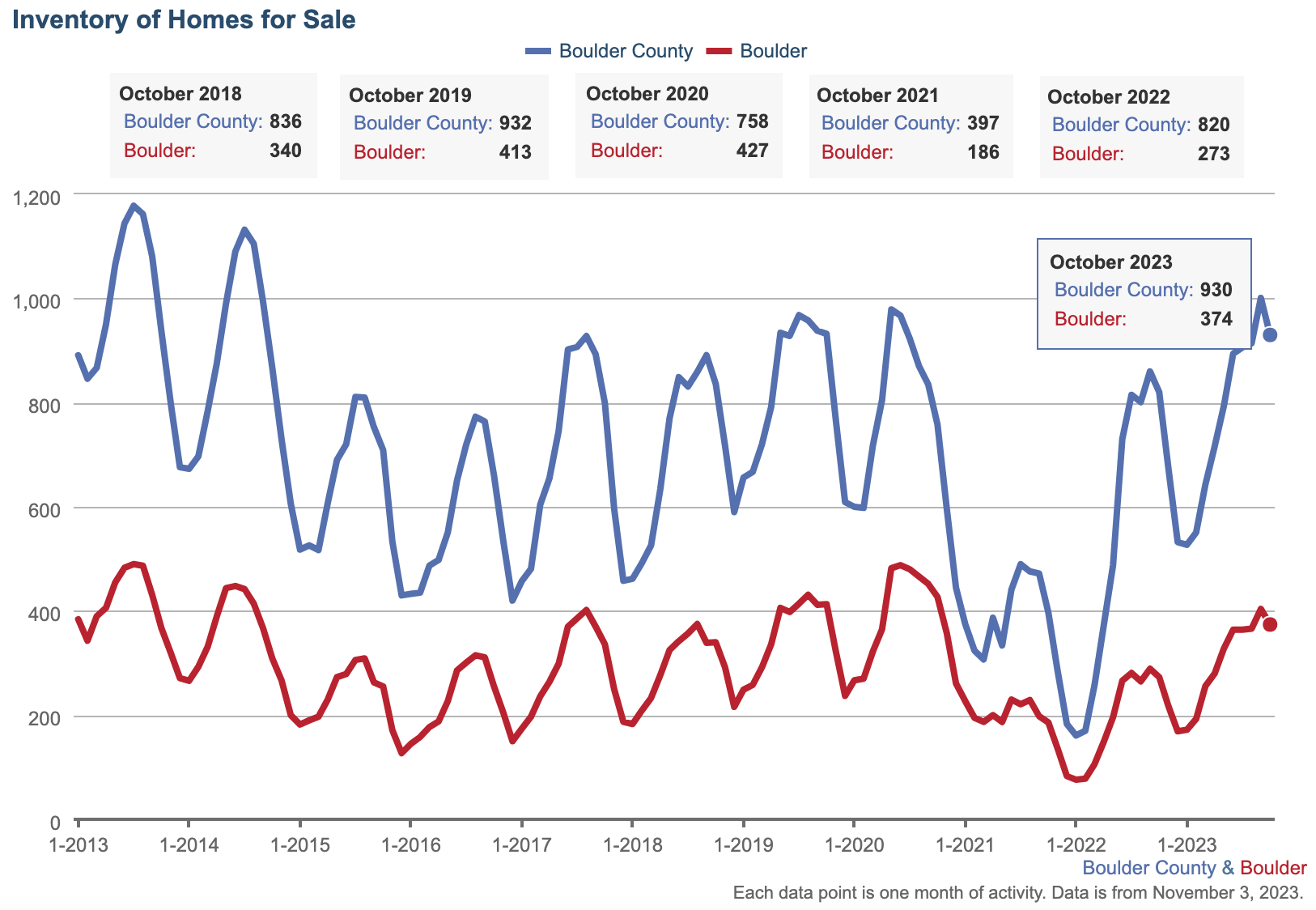Click the 1-2021 x-axis label
Image resolution: width=1316 pixels, height=910 pixels.
pos(966,845)
